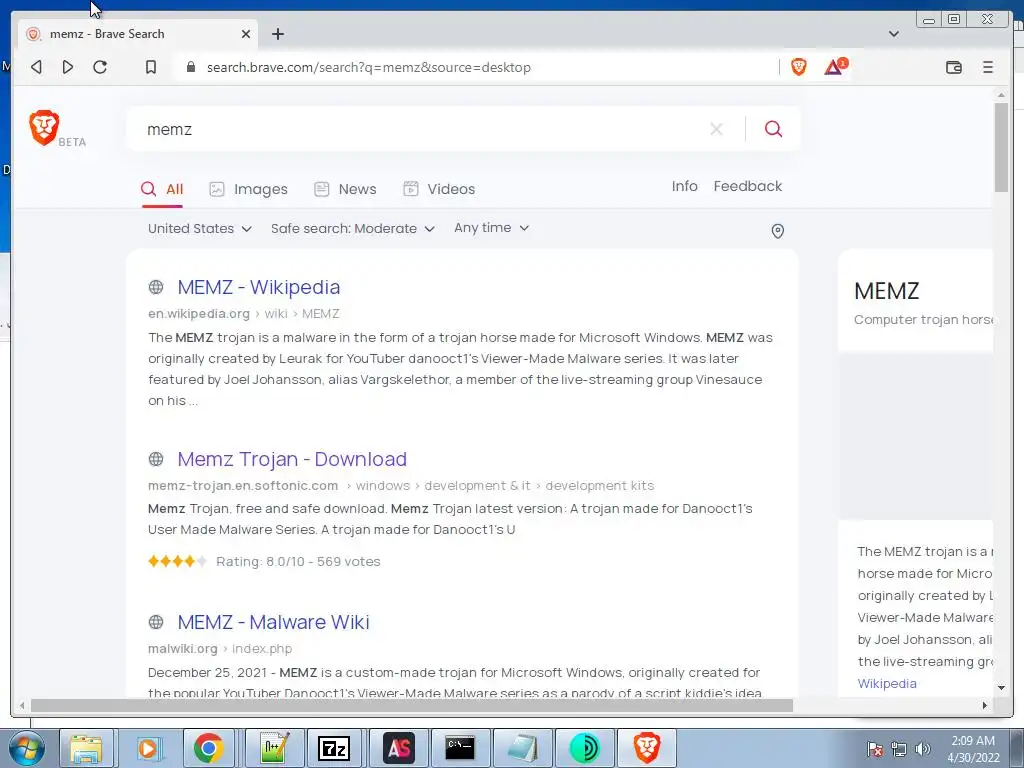Open the Brave Wallet icon
Viewport: 1024px width, 768px height.
(x=953, y=67)
